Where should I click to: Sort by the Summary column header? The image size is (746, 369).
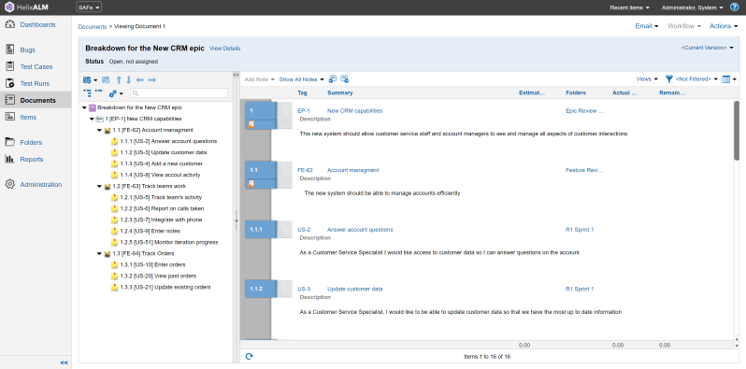340,93
